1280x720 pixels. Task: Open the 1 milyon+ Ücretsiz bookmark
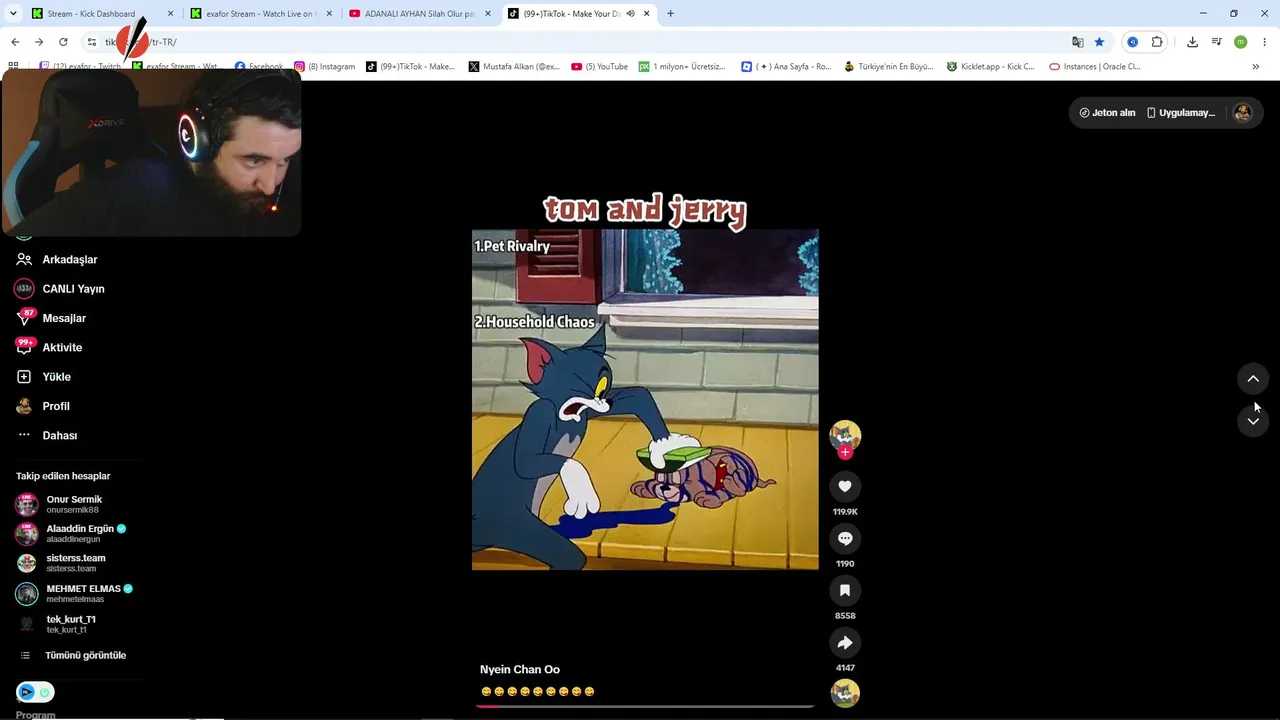pyautogui.click(x=682, y=67)
